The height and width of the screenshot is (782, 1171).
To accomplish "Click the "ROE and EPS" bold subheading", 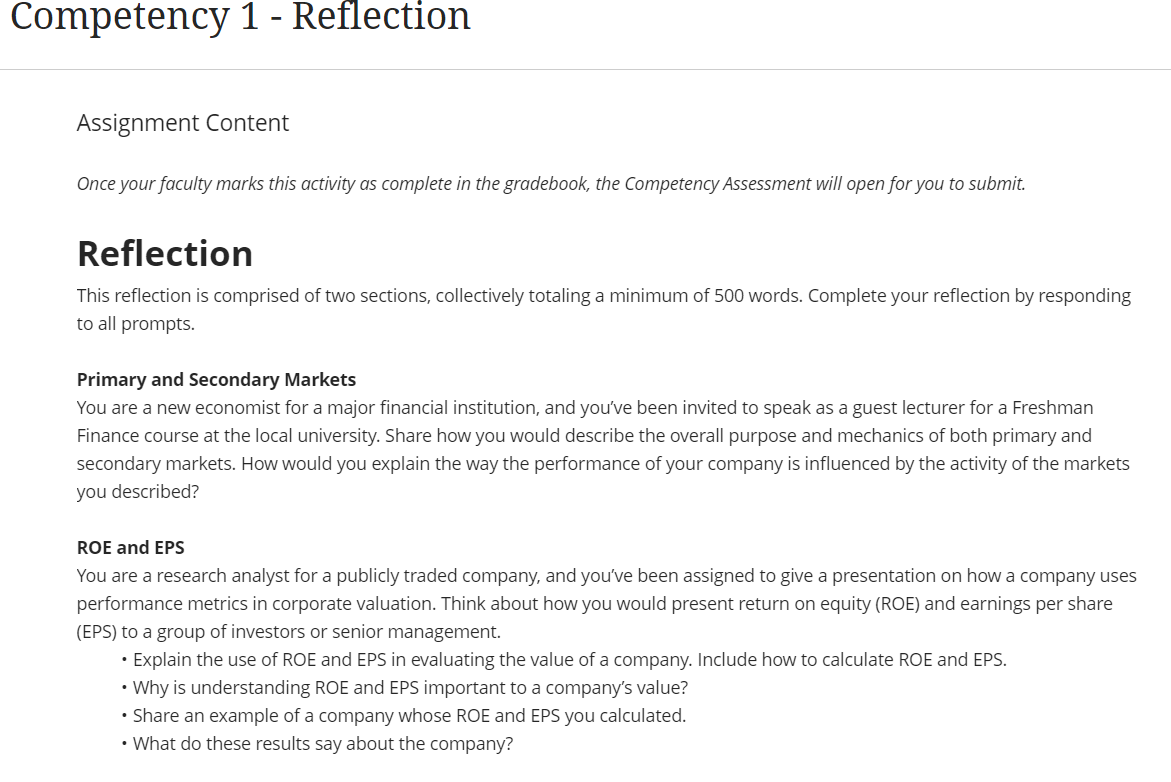I will pyautogui.click(x=131, y=547).
